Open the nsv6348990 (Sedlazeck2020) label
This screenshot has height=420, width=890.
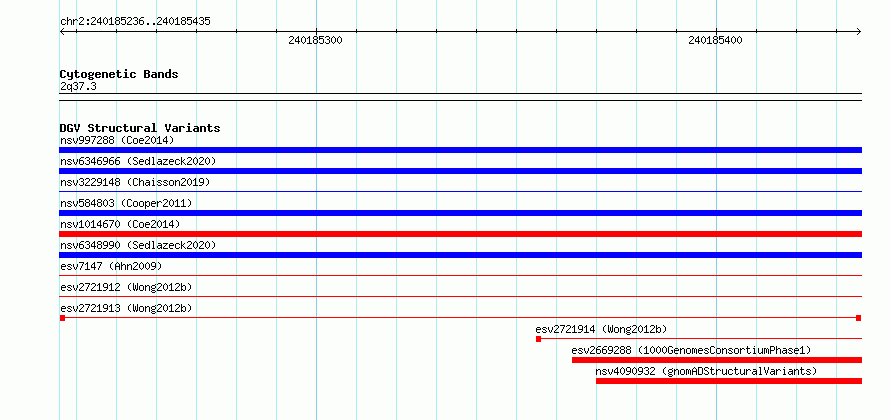click(138, 245)
